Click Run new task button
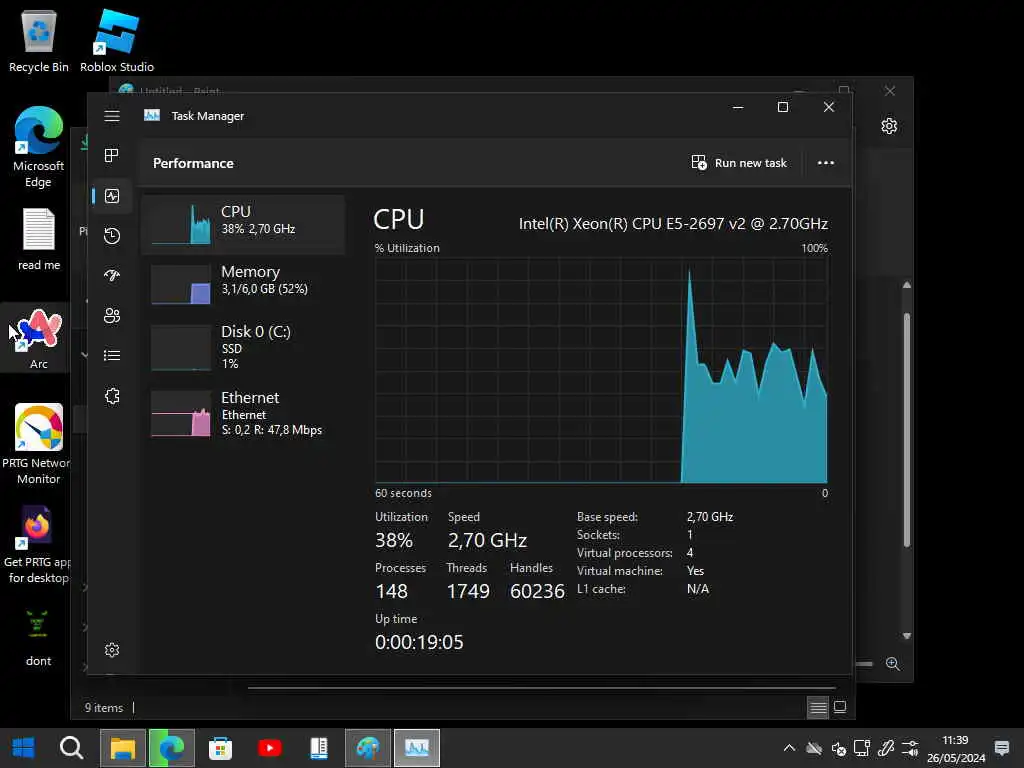The height and width of the screenshot is (768, 1024). pos(739,163)
